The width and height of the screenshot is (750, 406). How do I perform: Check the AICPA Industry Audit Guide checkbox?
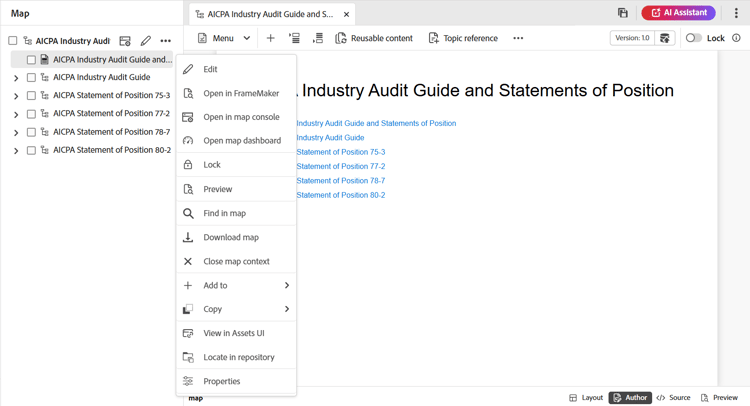click(31, 77)
